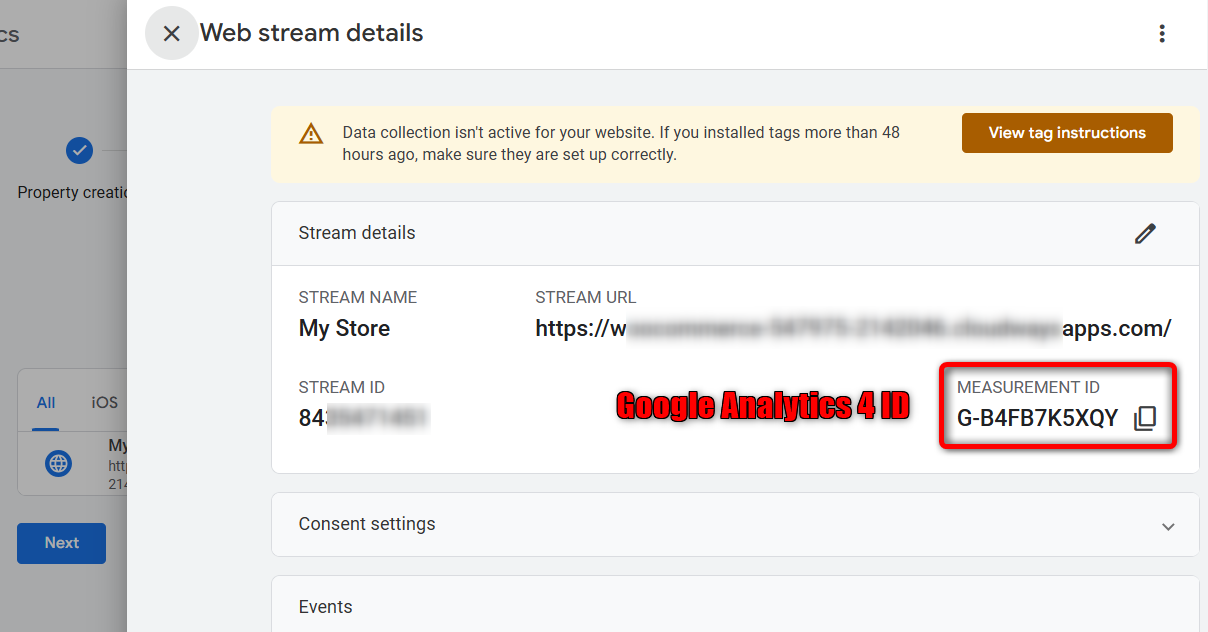The height and width of the screenshot is (632, 1208).
Task: Open the Events section
Action: 735,604
